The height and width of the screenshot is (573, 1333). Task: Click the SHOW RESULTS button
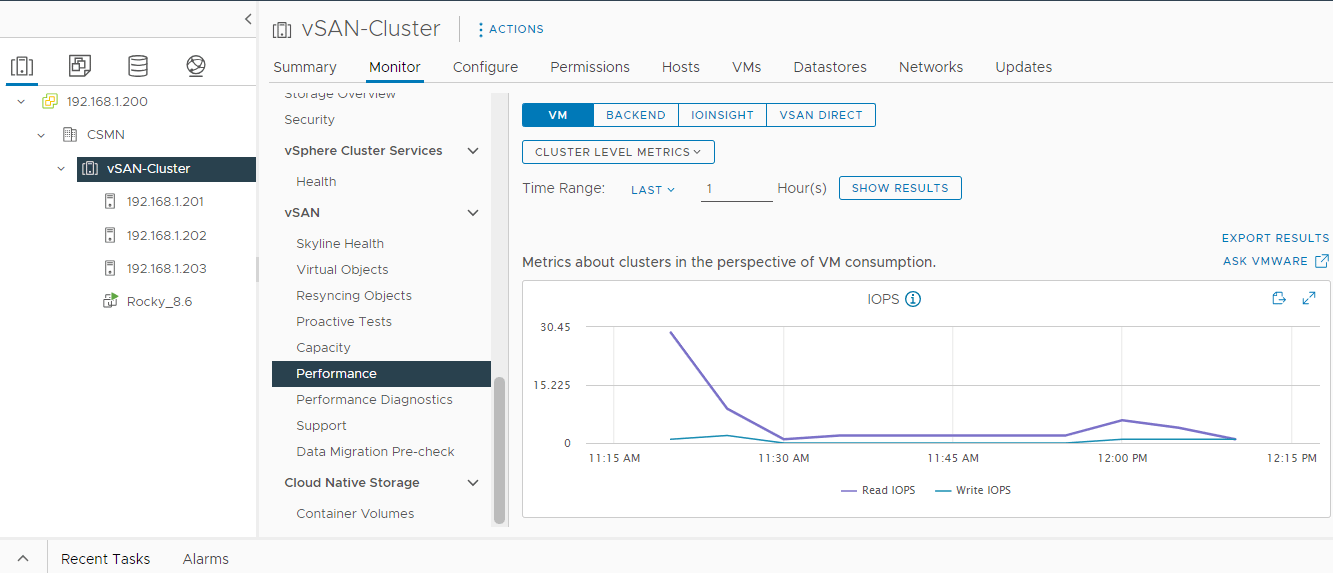(x=900, y=188)
